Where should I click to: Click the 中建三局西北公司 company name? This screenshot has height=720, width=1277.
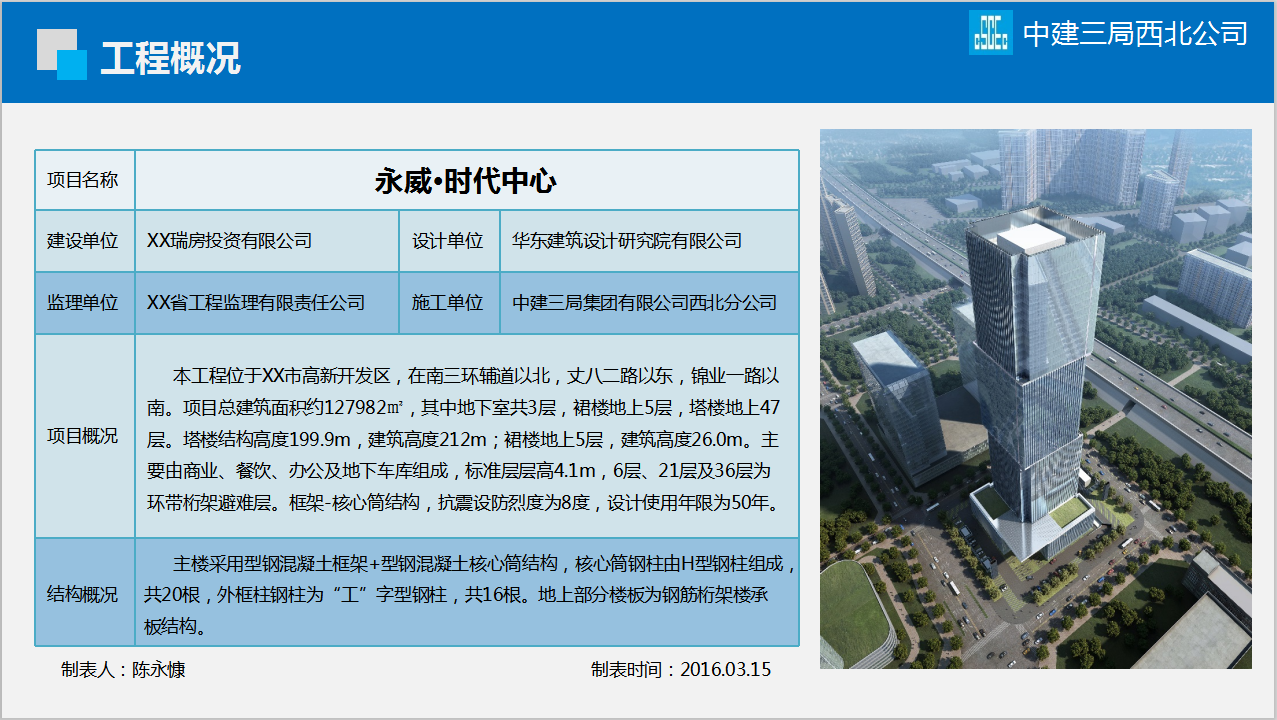coord(1135,33)
